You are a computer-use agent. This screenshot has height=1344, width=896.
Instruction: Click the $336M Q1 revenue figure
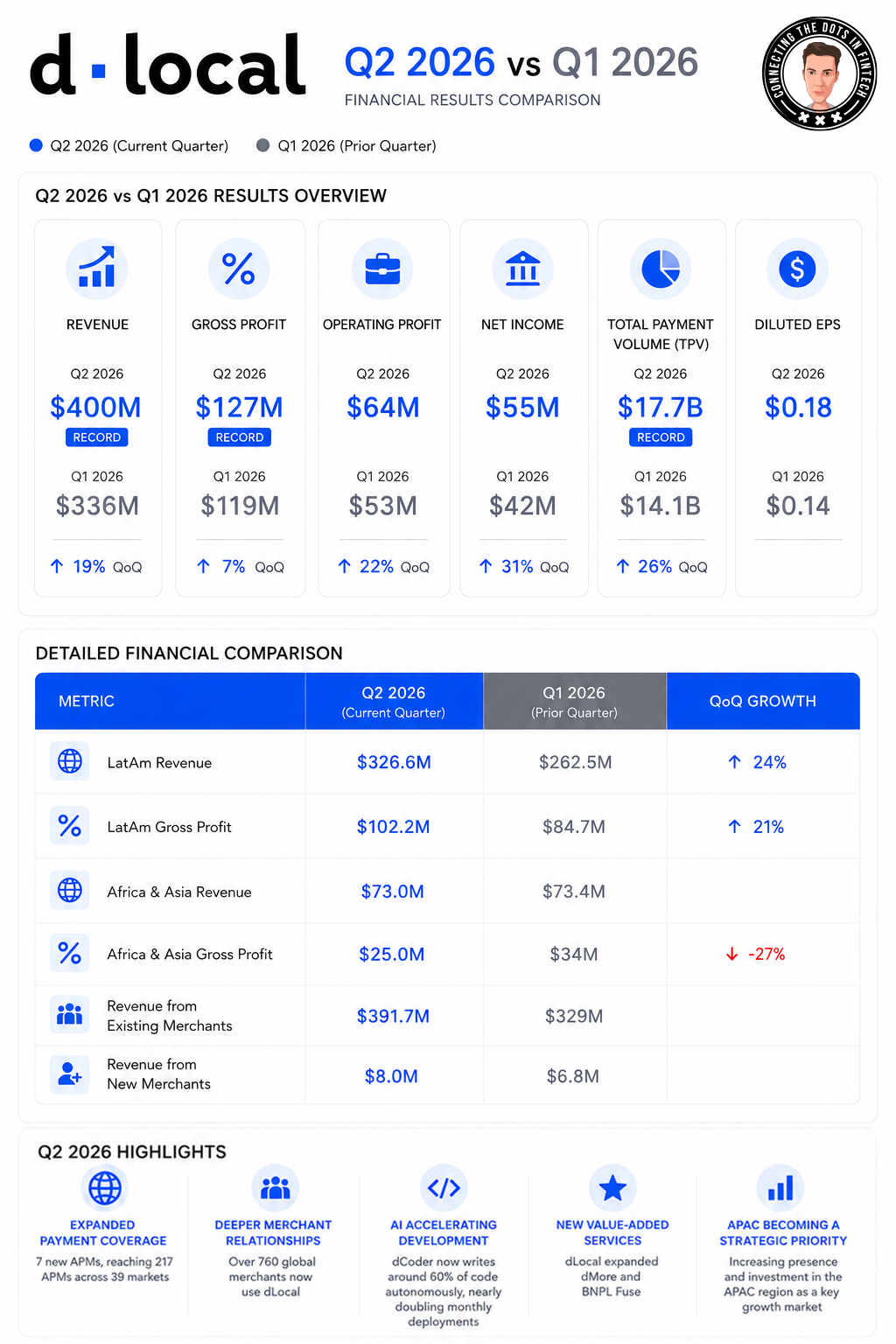97,506
